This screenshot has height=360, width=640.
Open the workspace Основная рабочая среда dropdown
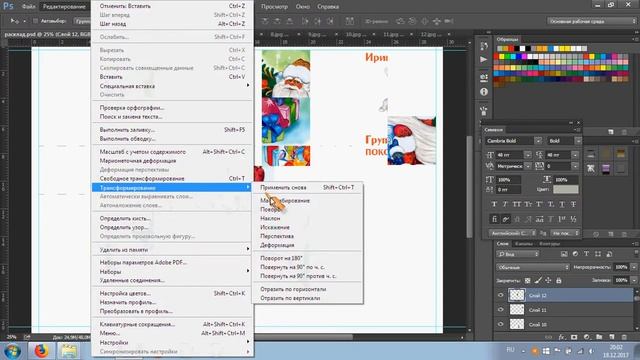click(x=591, y=21)
